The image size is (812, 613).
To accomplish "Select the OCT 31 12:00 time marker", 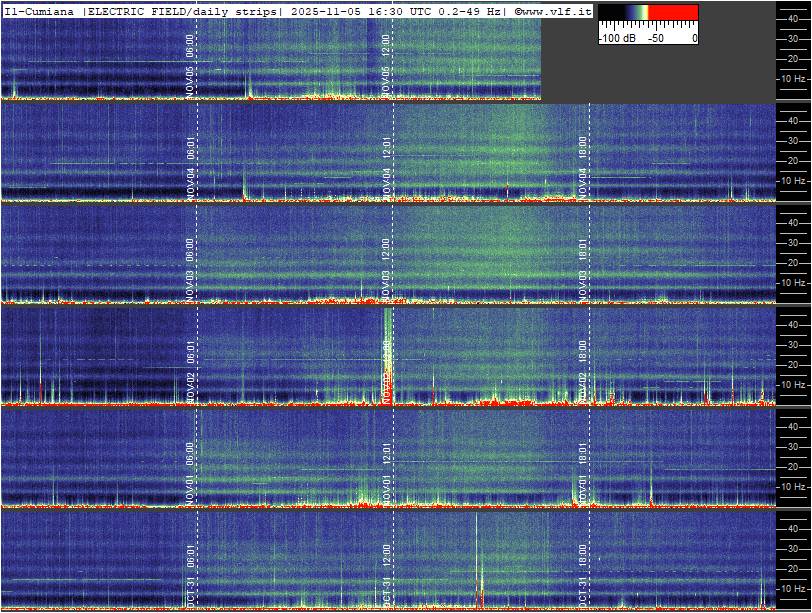I will (x=387, y=572).
